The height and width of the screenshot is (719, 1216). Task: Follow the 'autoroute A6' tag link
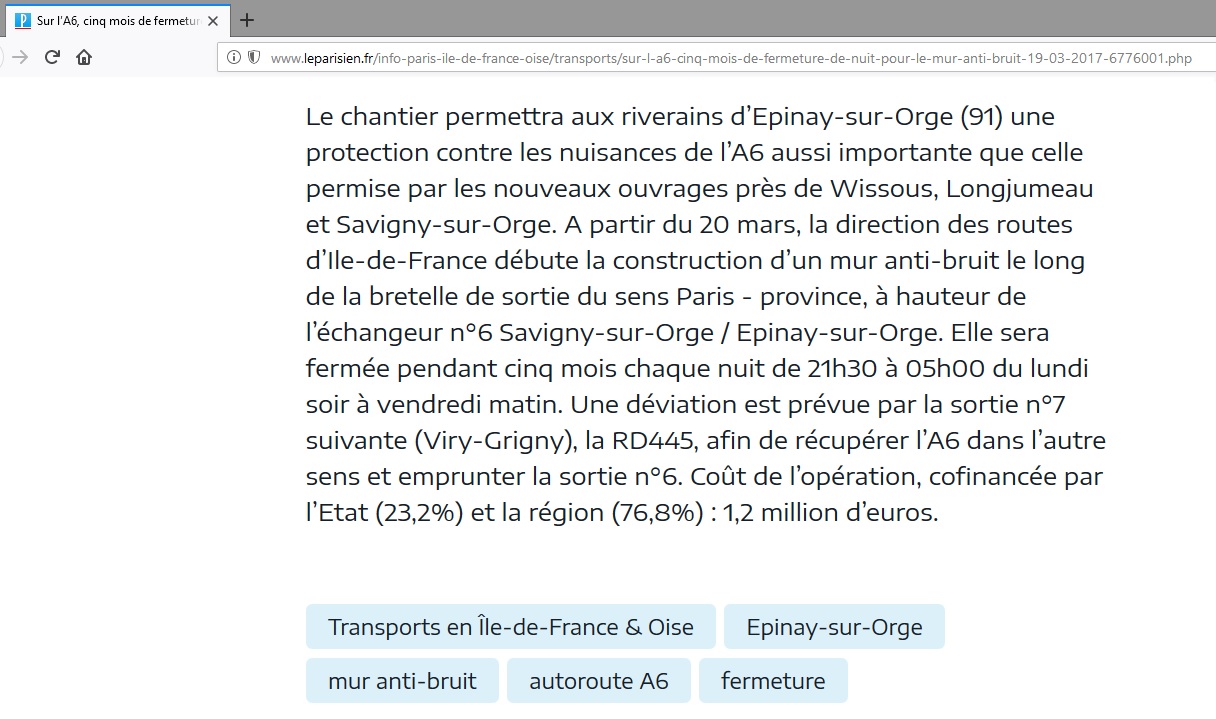point(598,681)
